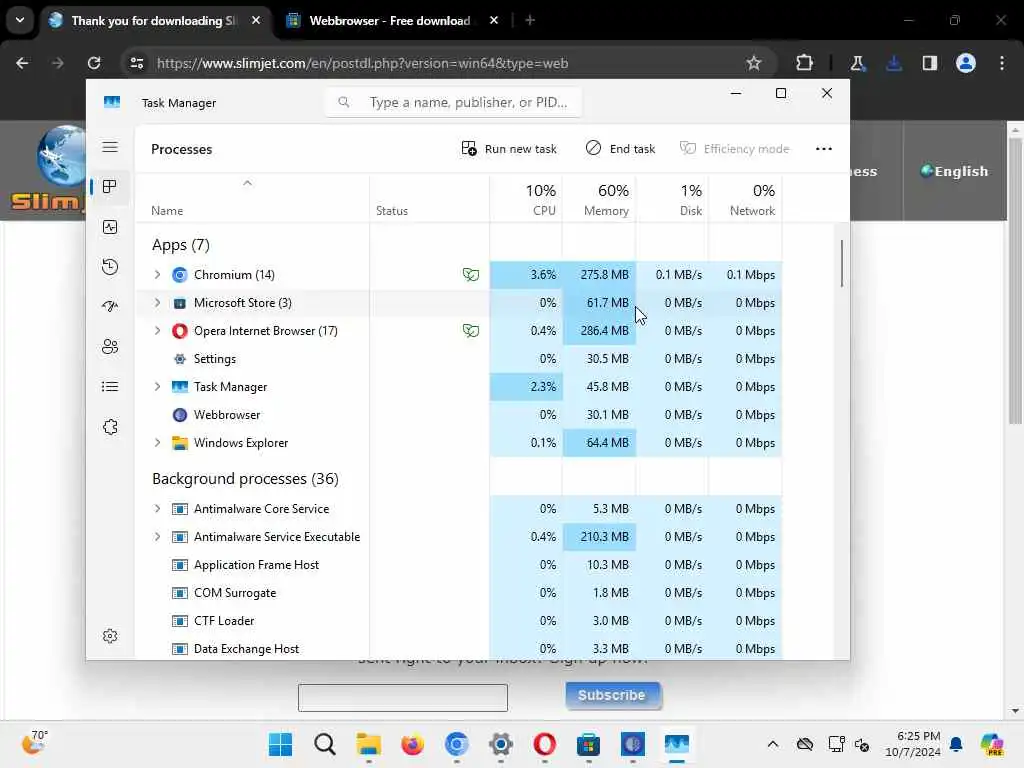Click the Efficiency mode button
Viewport: 1024px width, 768px height.
click(735, 149)
